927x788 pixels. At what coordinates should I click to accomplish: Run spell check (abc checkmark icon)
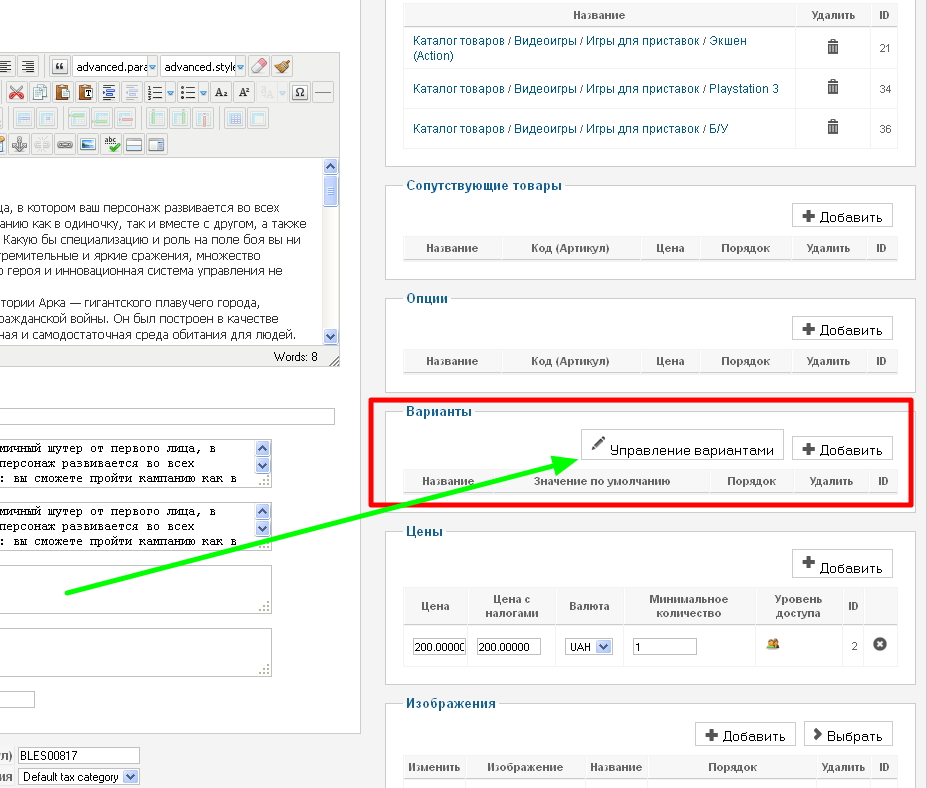(x=111, y=144)
